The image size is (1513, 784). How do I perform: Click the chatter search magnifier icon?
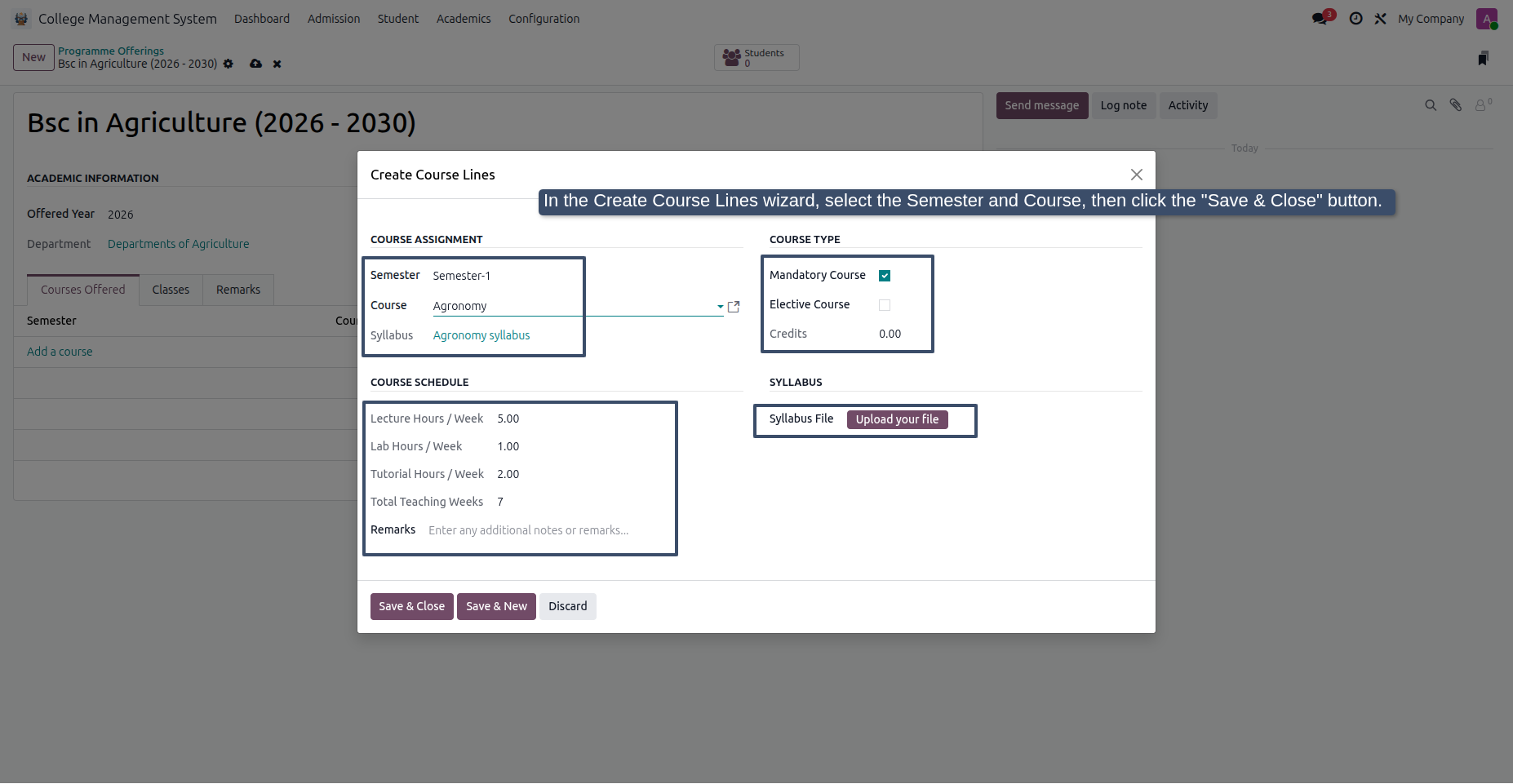[1431, 105]
